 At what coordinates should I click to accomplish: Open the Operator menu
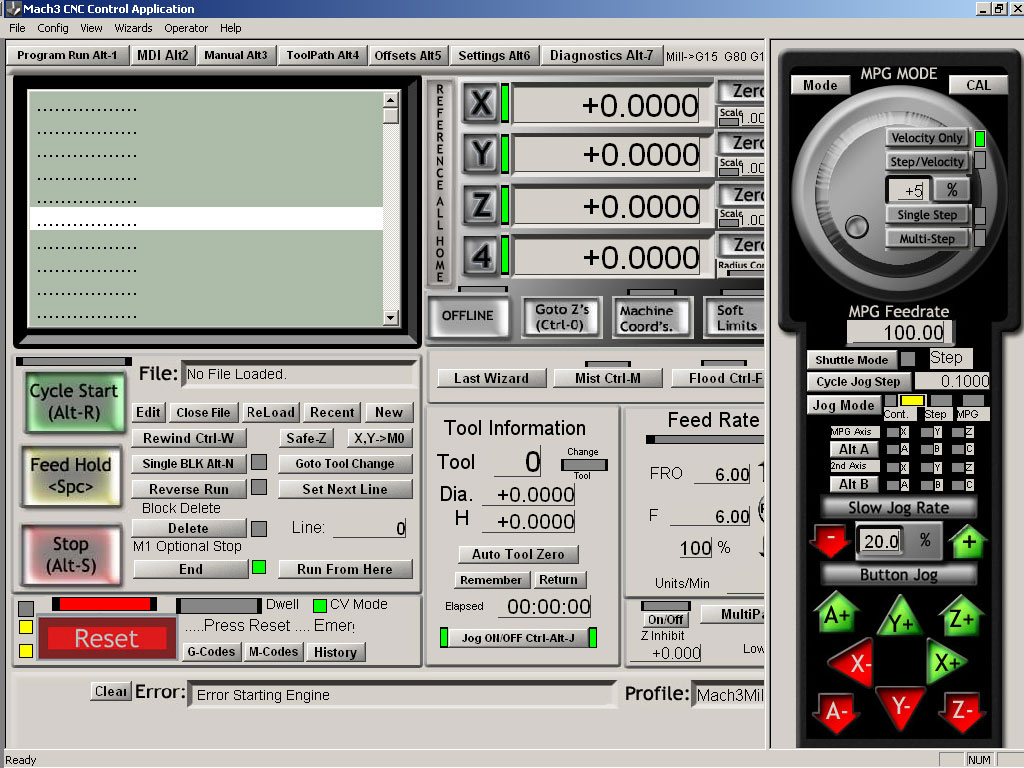tap(186, 28)
